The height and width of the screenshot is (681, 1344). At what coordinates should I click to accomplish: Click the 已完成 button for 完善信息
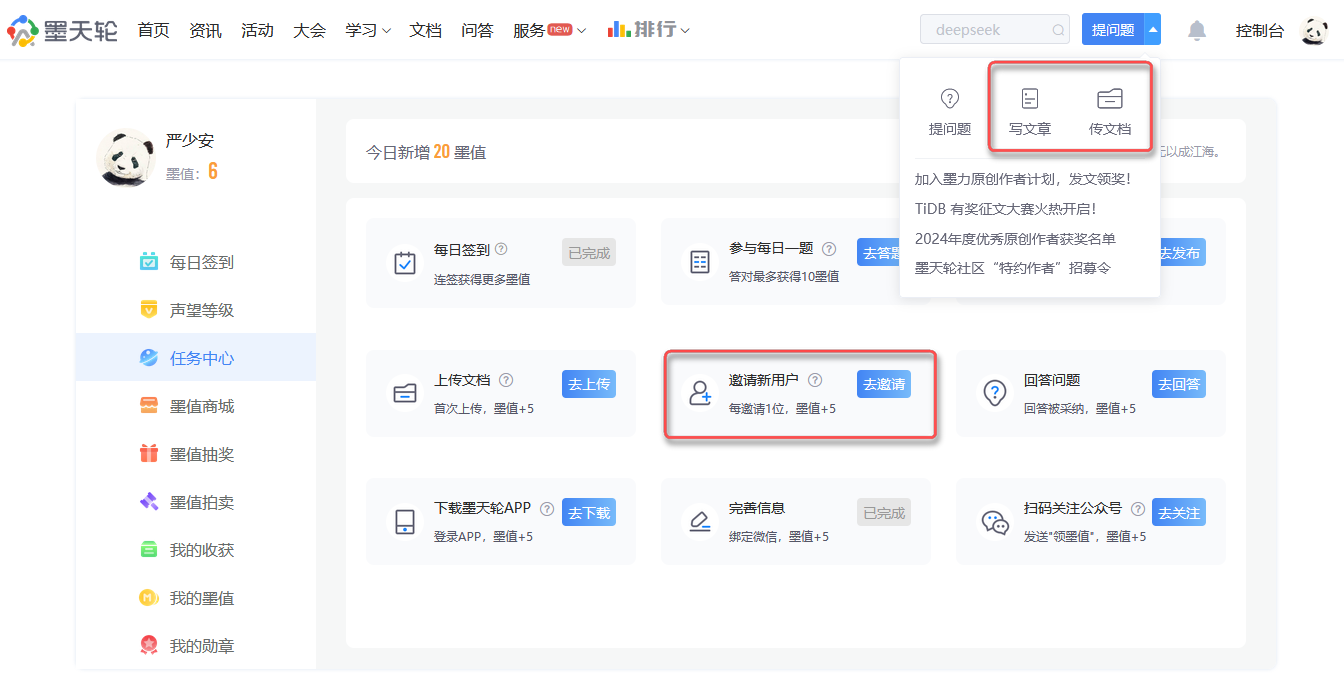pos(884,512)
